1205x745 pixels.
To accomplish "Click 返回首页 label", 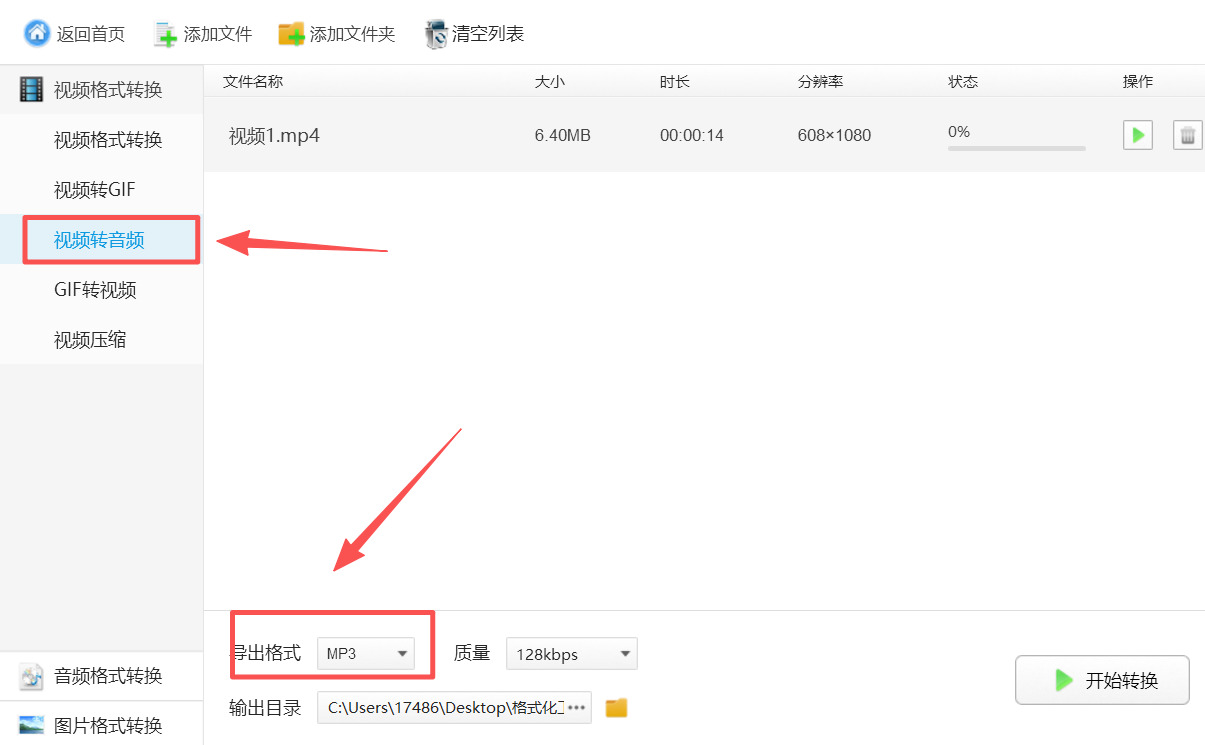I will click(x=91, y=34).
